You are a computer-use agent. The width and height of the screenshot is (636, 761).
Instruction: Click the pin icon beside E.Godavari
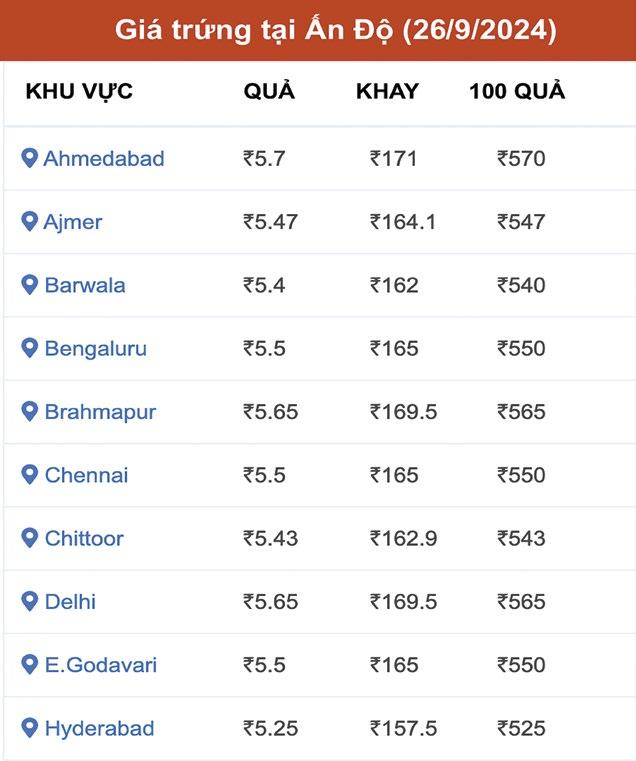click(30, 665)
